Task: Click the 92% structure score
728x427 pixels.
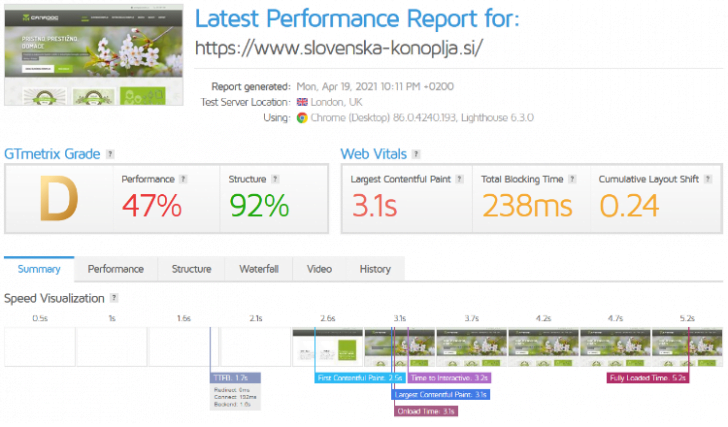Action: coord(259,206)
